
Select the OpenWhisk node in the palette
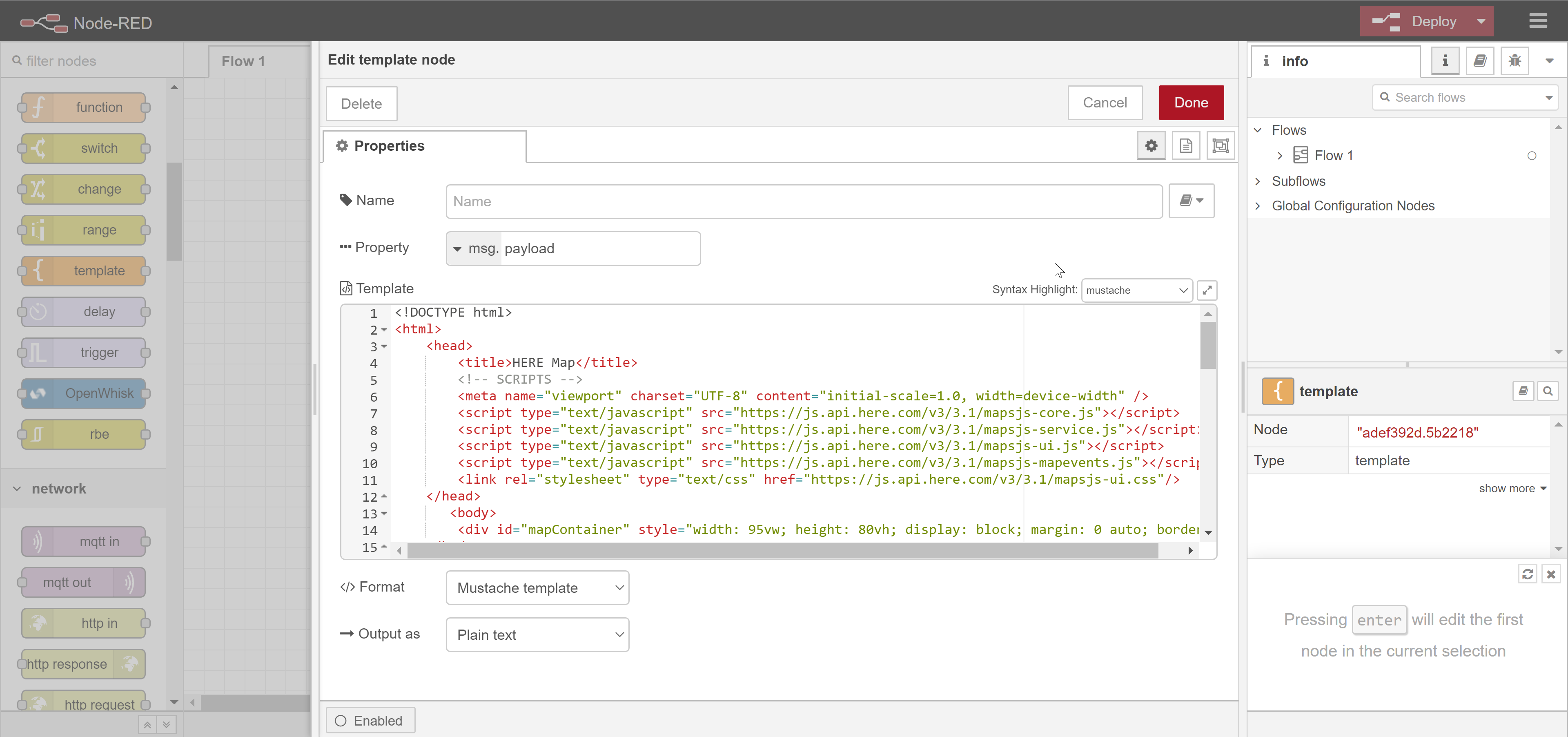click(84, 393)
